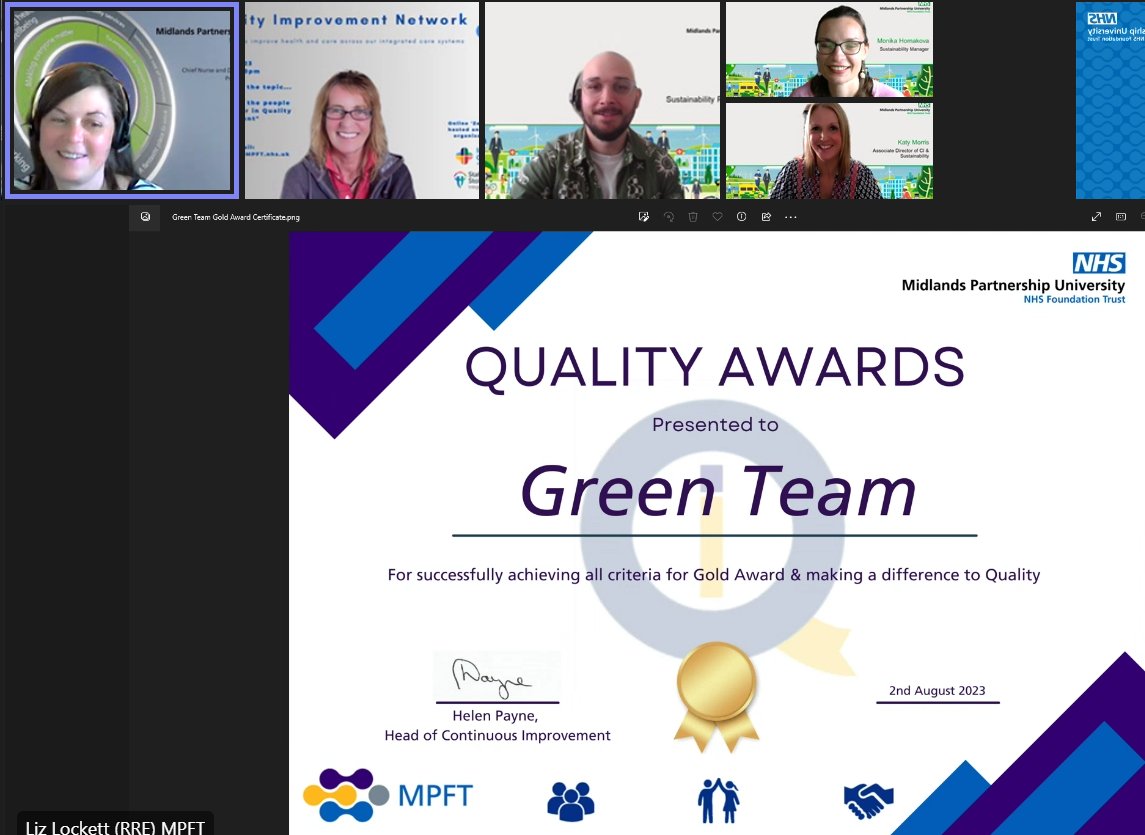Open the More options ellipsis menu
This screenshot has width=1145, height=835.
click(790, 216)
